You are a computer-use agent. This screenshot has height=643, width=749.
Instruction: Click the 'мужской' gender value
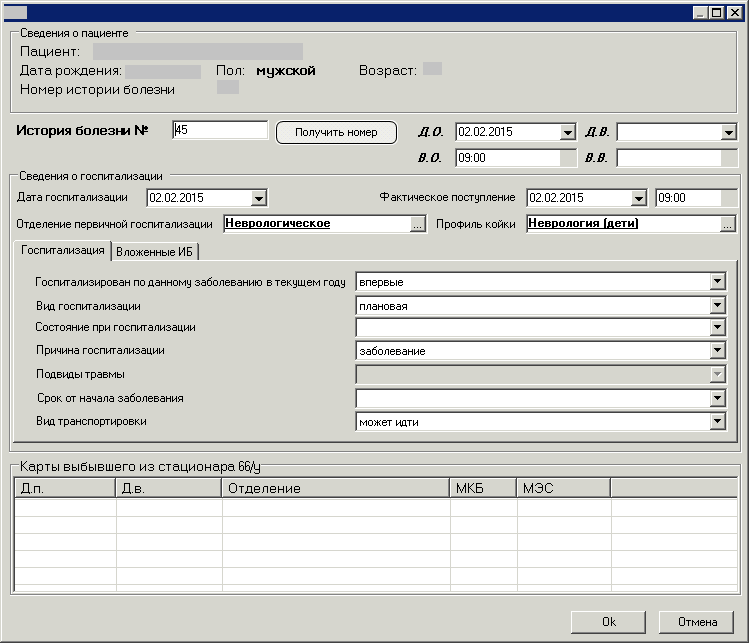[286, 71]
